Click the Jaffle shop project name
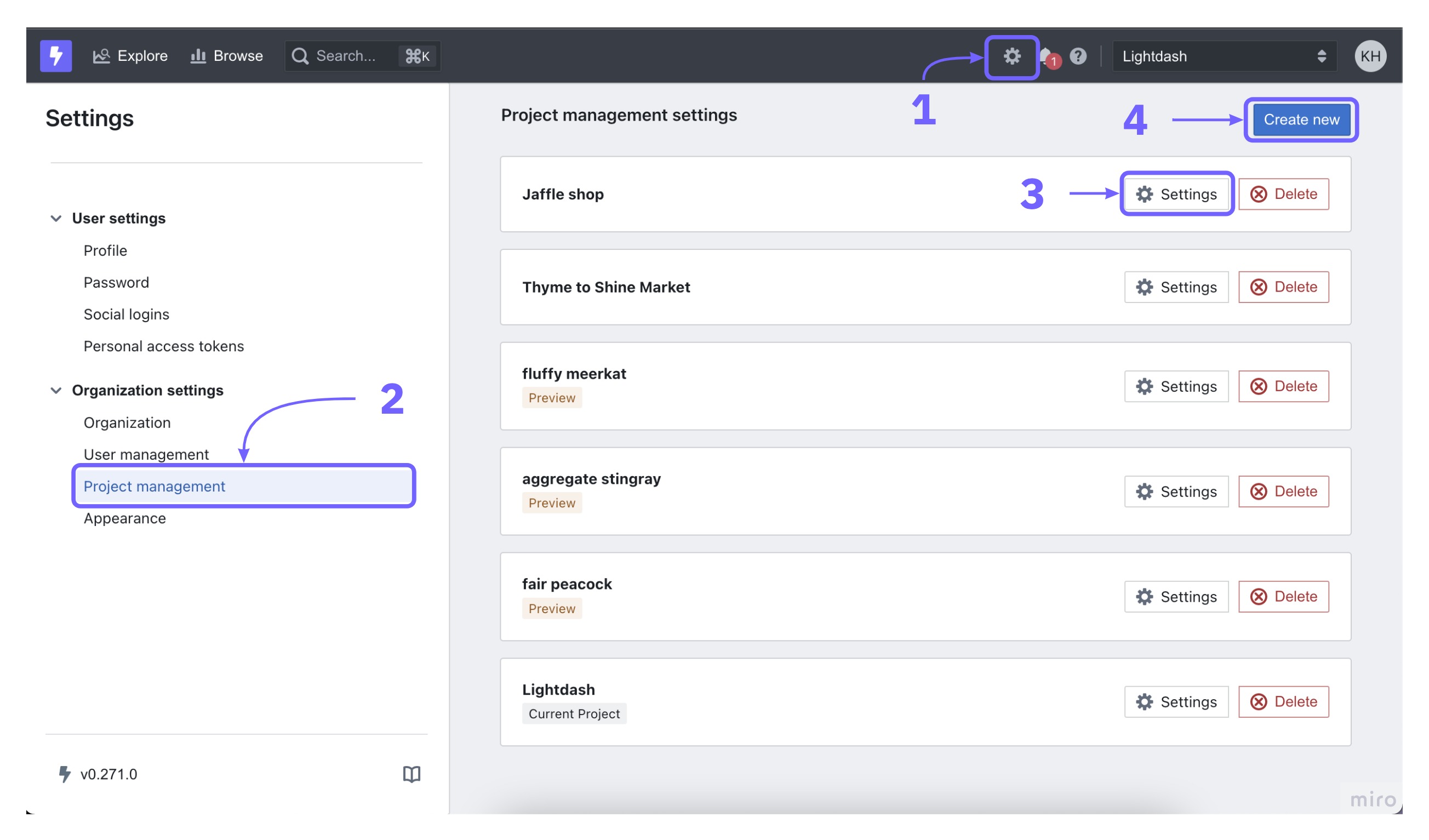This screenshot has width=1429, height=840. [563, 194]
